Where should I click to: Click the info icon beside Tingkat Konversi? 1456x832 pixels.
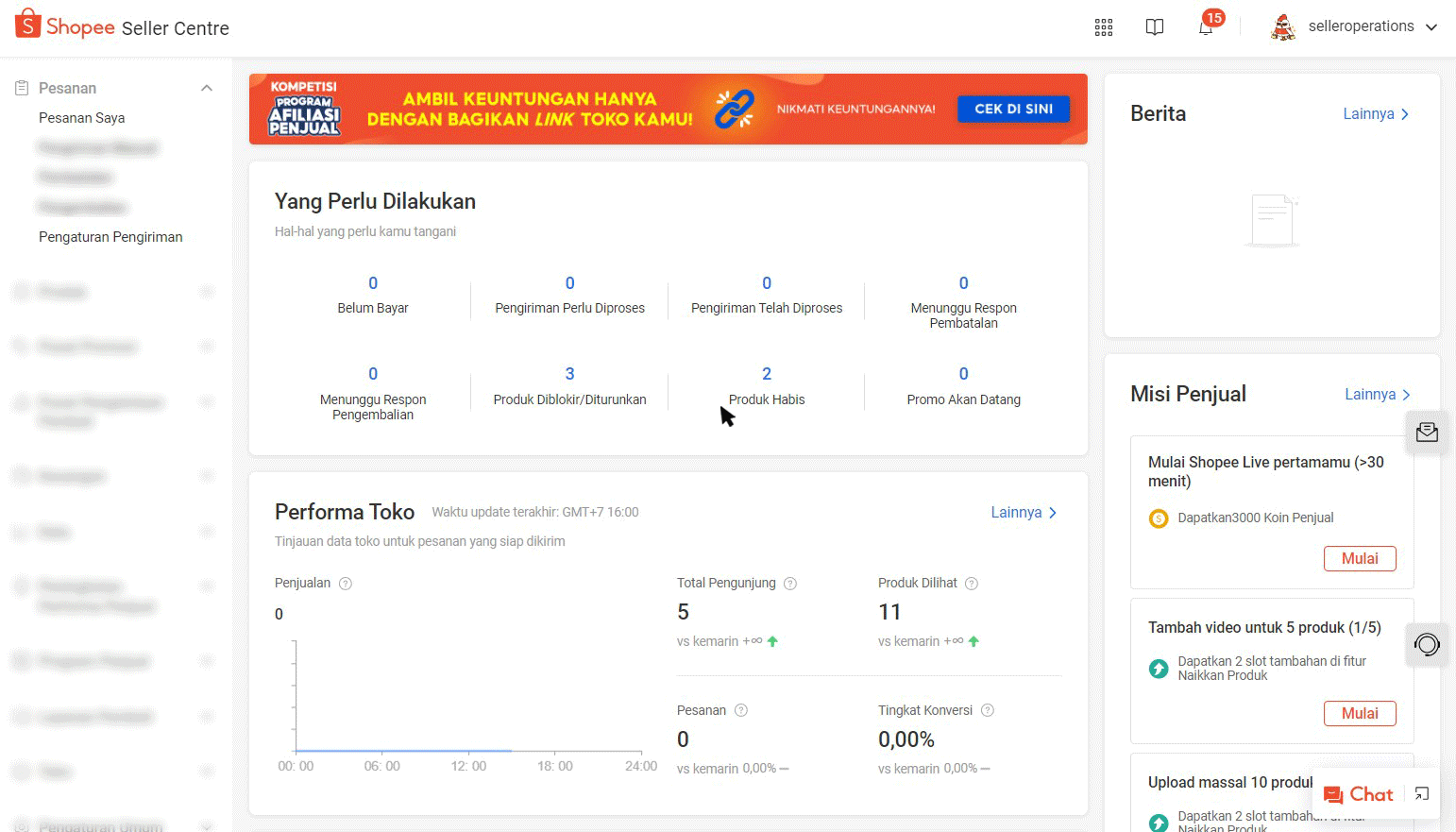988,710
